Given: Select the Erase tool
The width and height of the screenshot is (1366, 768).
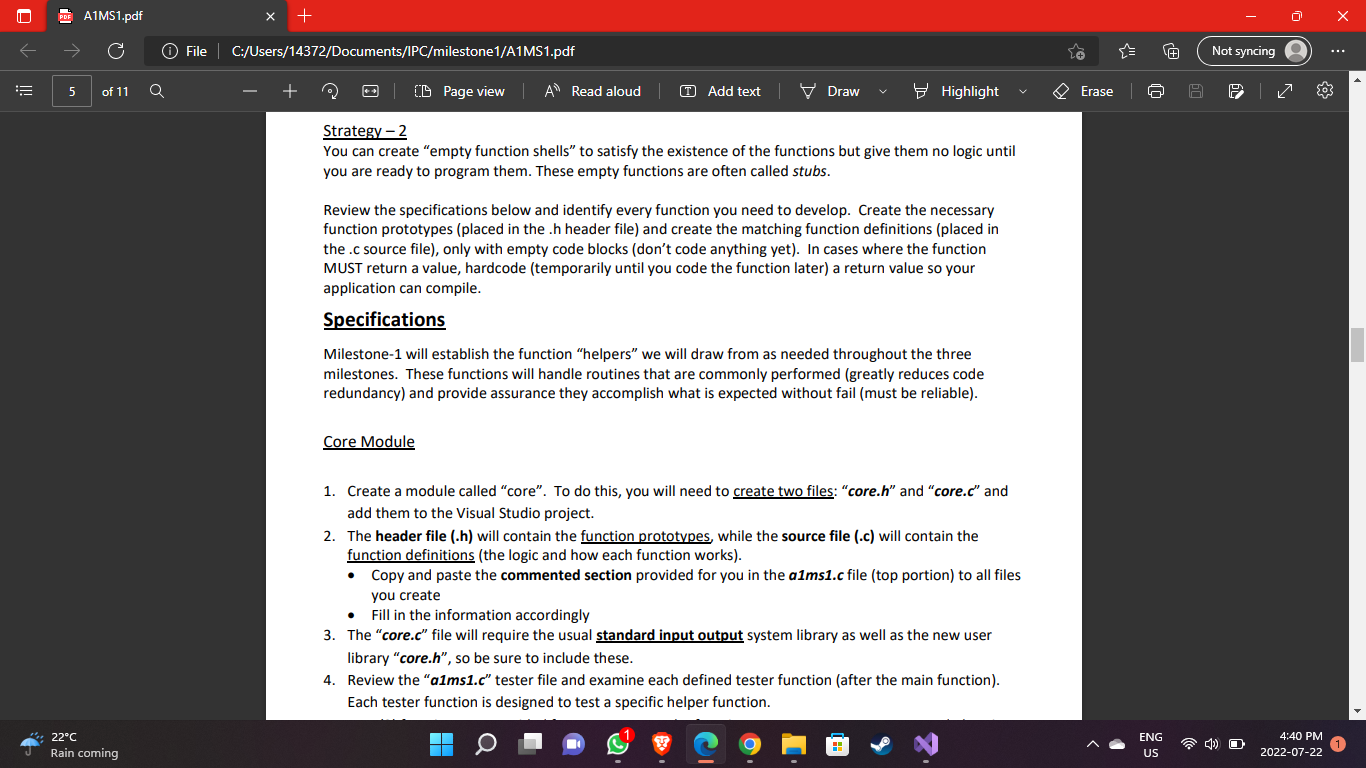Looking at the screenshot, I should coord(1083,91).
